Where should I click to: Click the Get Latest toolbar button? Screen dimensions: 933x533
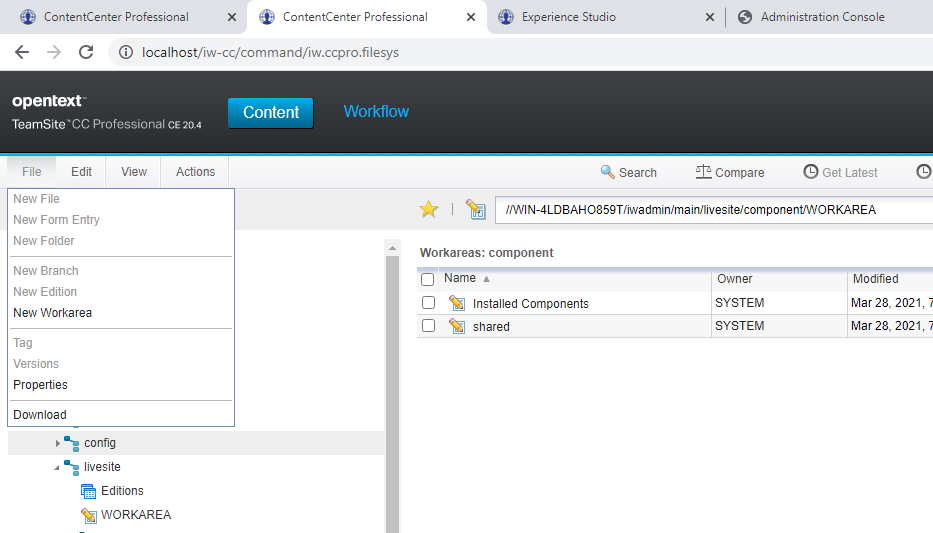(x=840, y=172)
